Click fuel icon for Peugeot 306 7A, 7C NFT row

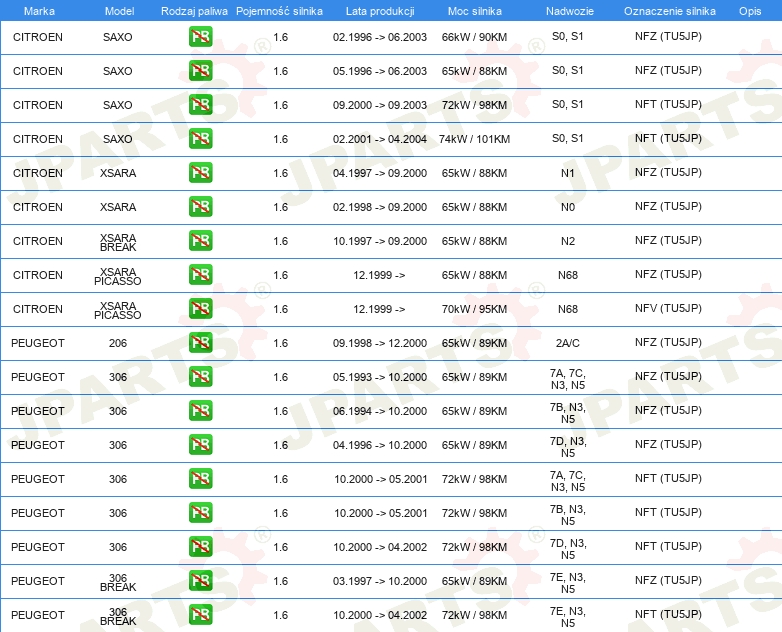point(200,478)
